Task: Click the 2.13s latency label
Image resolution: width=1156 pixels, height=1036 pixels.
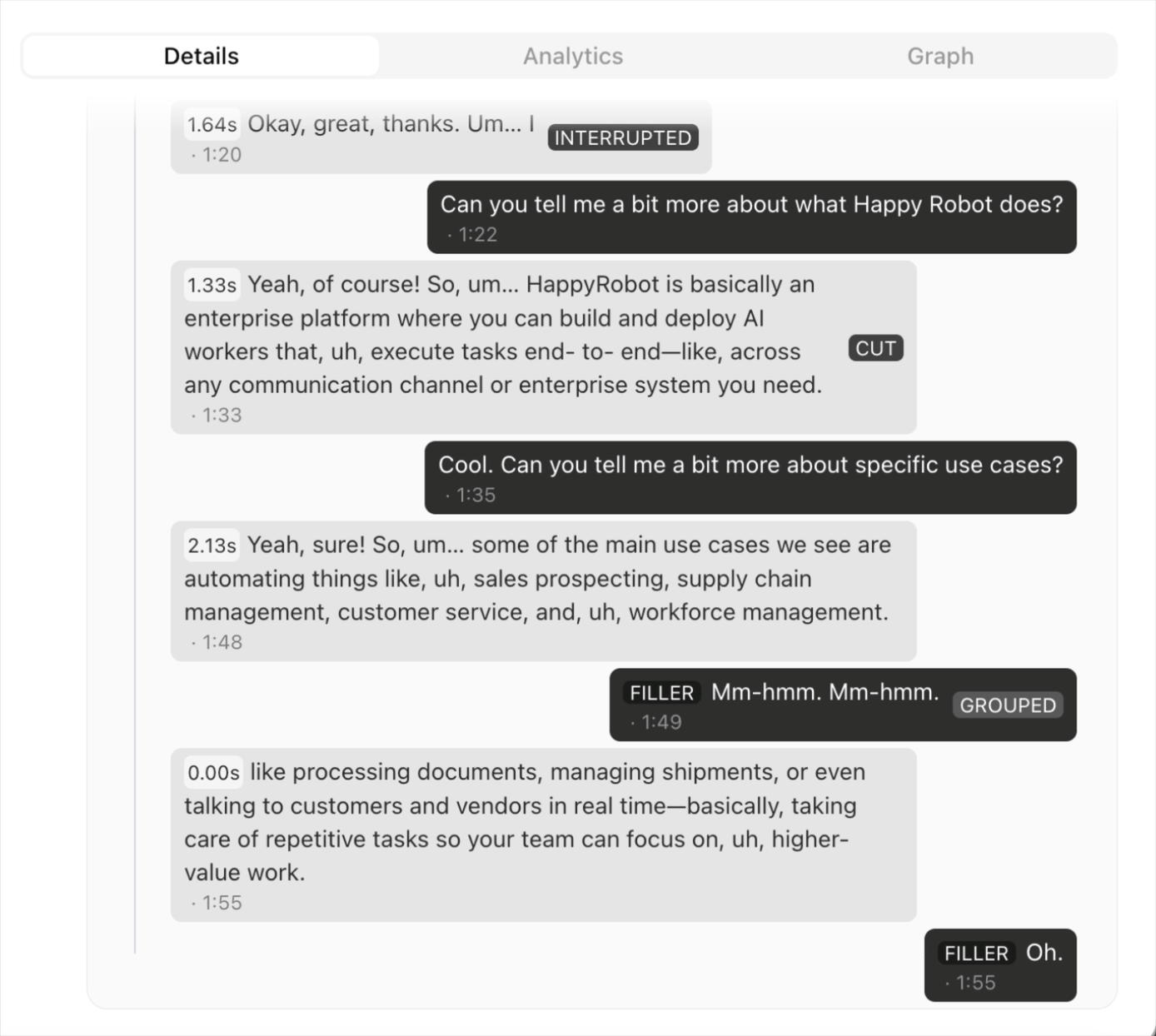Action: point(212,546)
